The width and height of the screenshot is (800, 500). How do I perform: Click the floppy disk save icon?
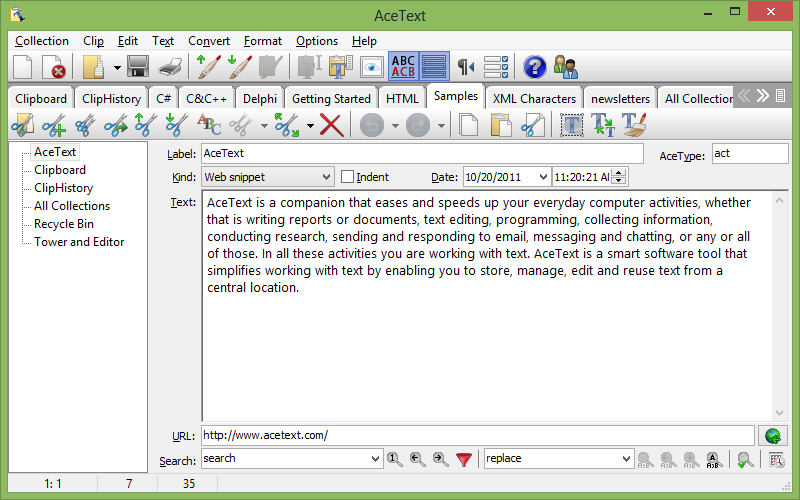tap(138, 67)
